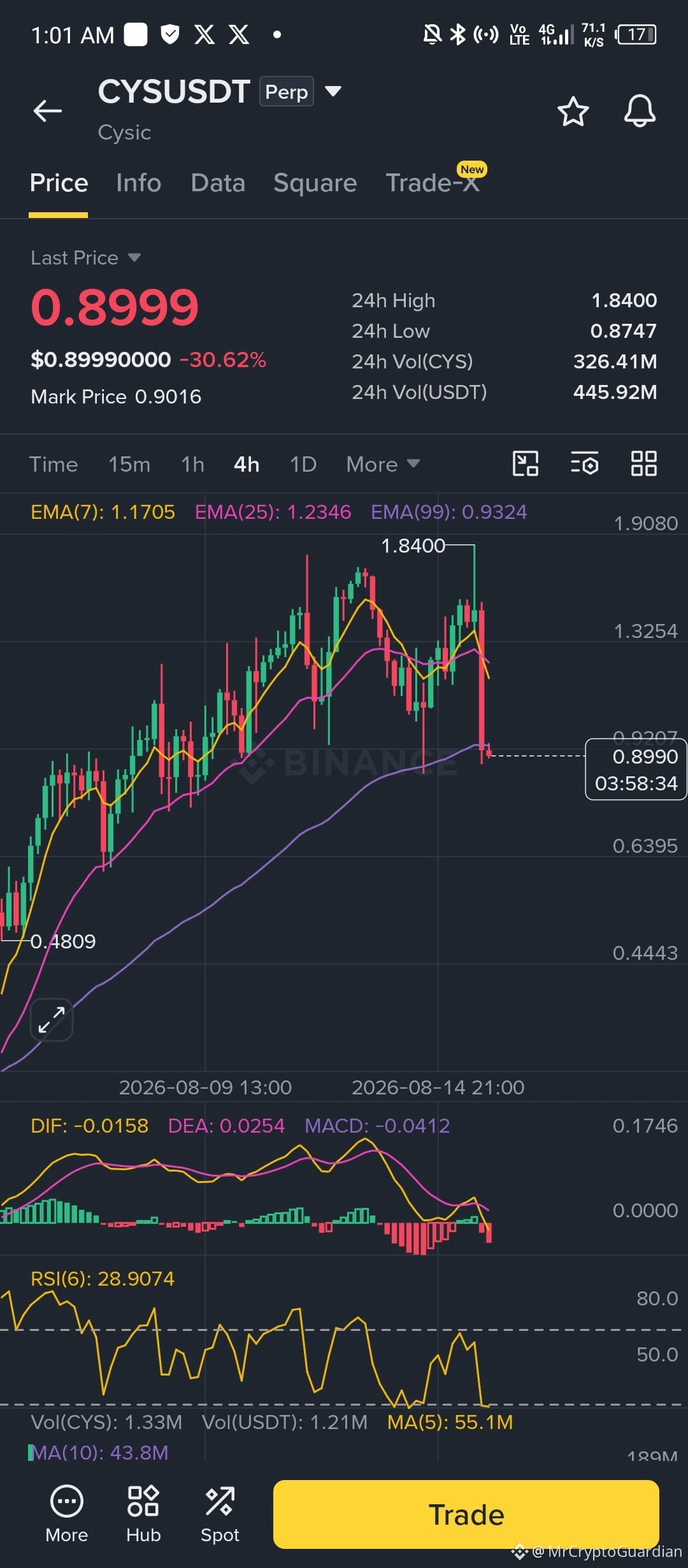Tap the muted notifications bell in status bar
The width and height of the screenshot is (688, 1568).
click(x=433, y=34)
